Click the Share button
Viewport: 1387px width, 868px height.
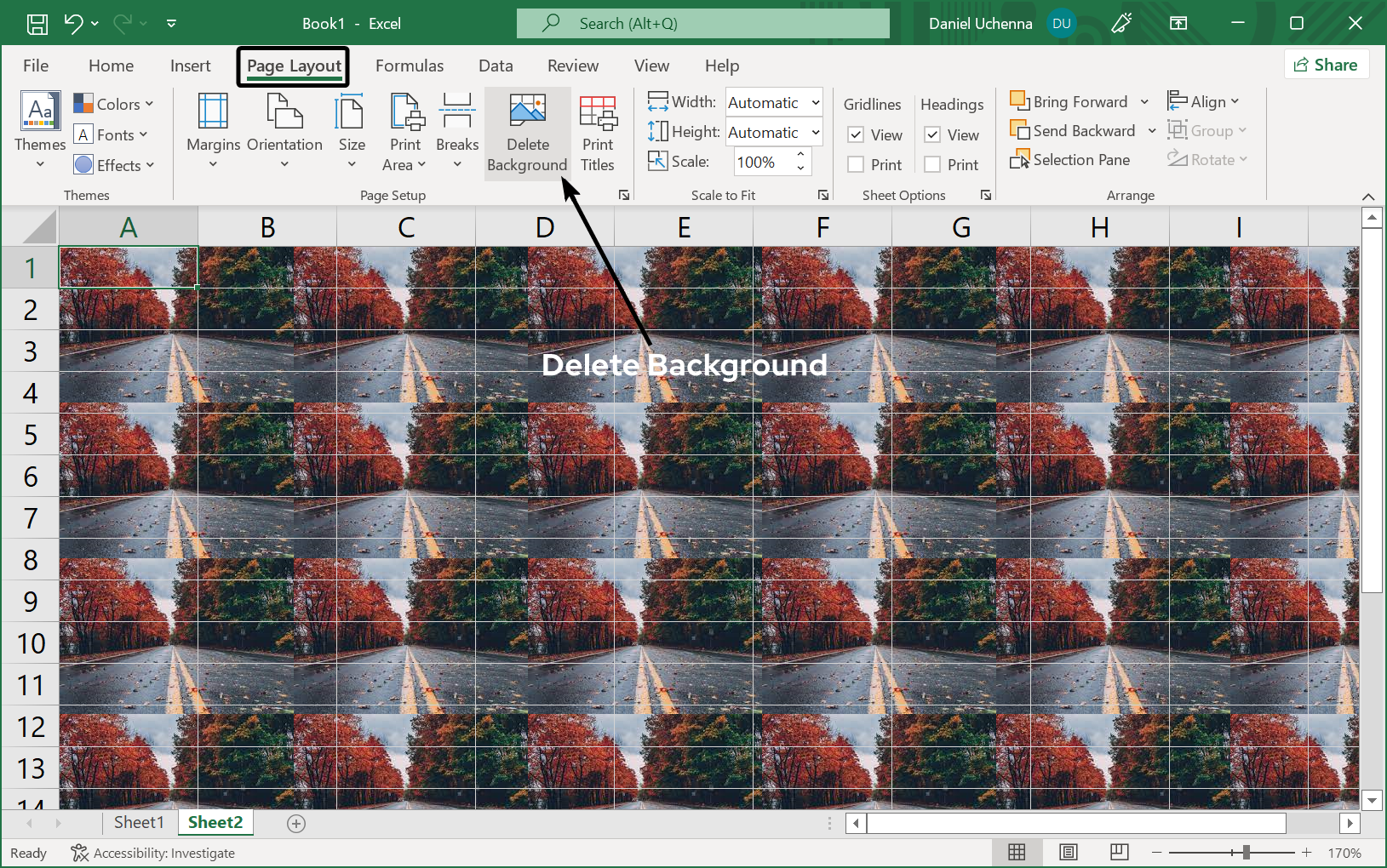point(1326,65)
